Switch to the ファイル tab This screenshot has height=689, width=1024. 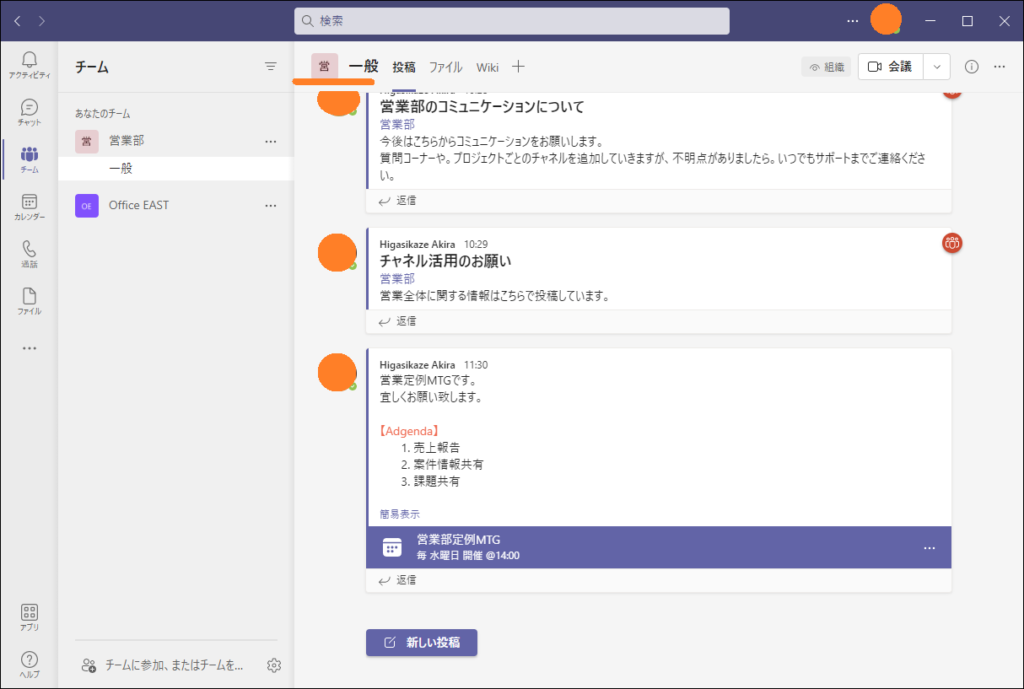[445, 67]
